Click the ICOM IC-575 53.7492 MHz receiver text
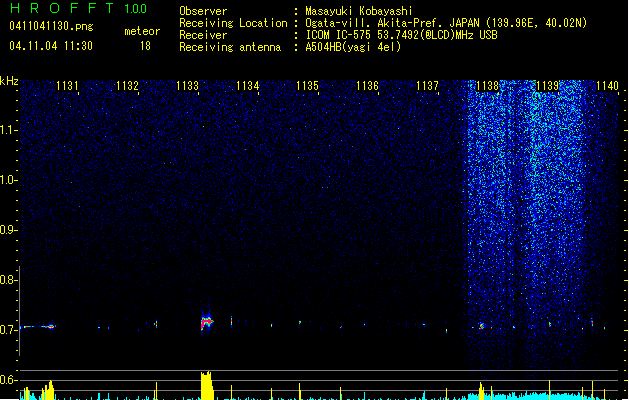Image resolution: width=629 pixels, height=400 pixels. (x=401, y=35)
